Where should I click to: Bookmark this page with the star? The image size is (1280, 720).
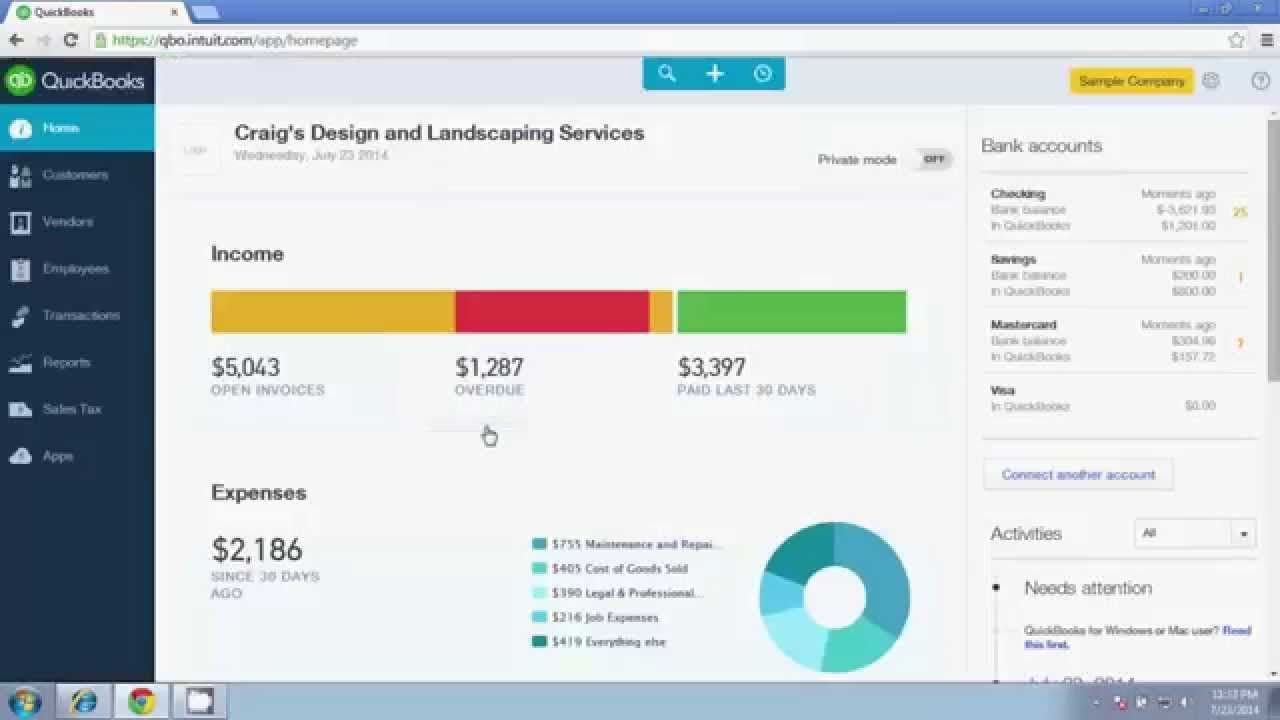1236,40
